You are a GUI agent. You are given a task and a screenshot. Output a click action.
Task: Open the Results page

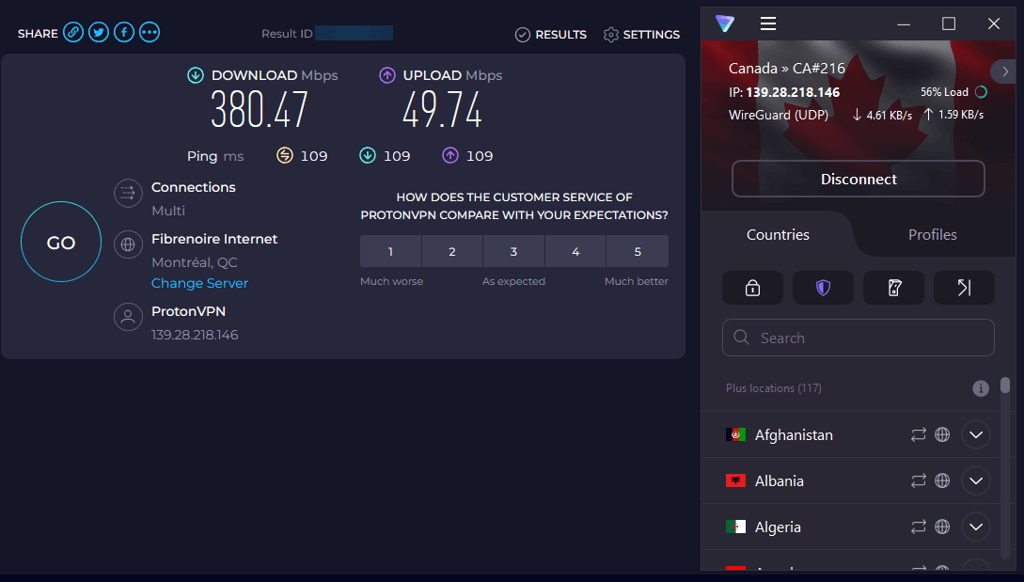click(551, 35)
